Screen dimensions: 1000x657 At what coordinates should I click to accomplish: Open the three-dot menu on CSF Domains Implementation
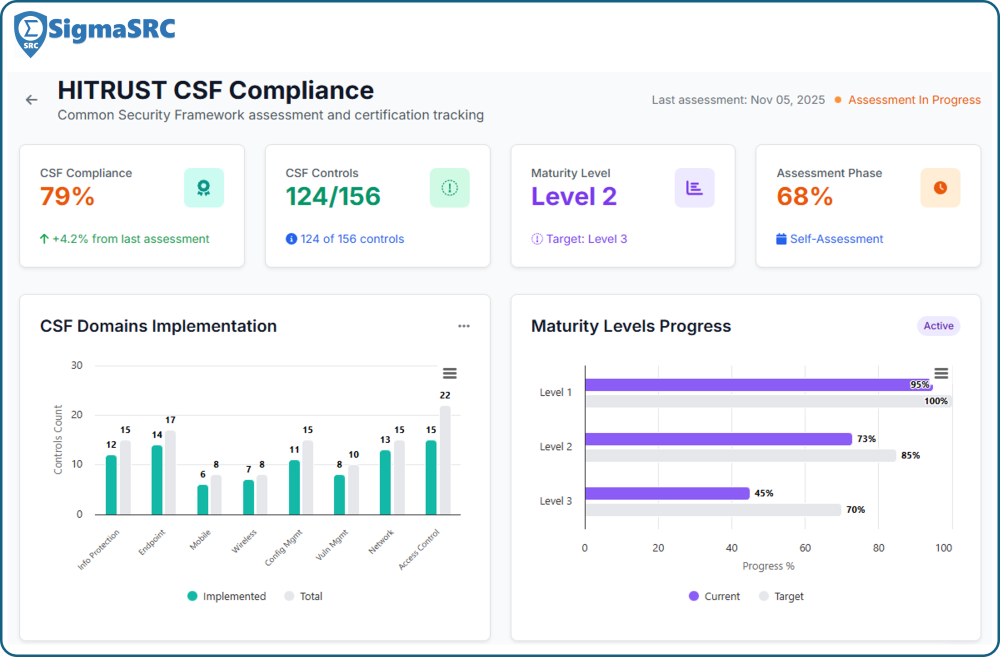464,326
